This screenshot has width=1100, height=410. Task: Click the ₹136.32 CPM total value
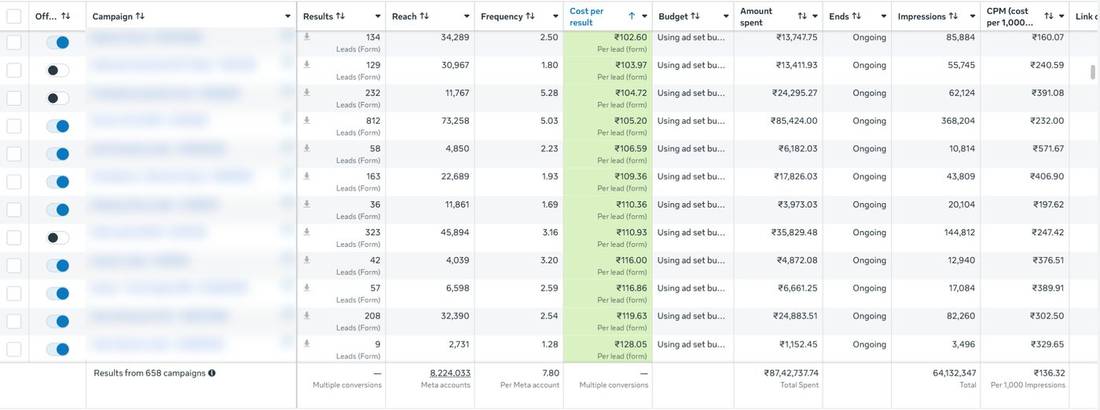click(1049, 373)
